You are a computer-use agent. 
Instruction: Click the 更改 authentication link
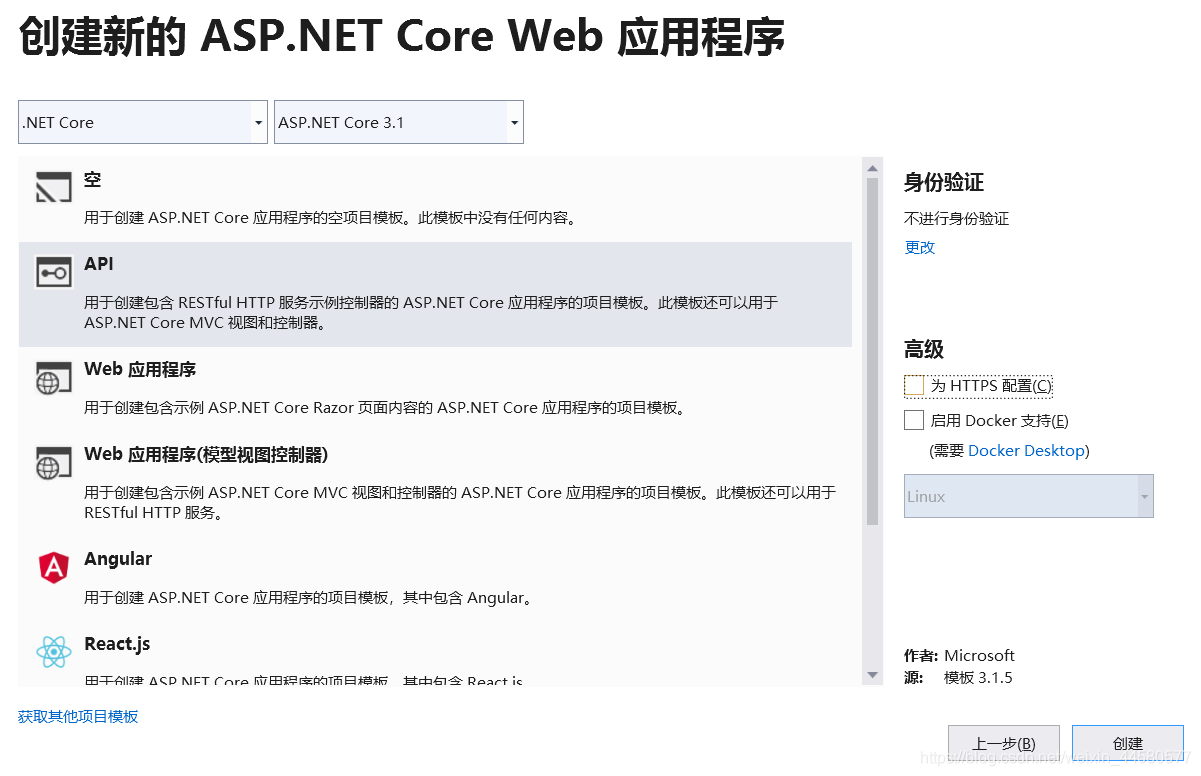point(920,247)
